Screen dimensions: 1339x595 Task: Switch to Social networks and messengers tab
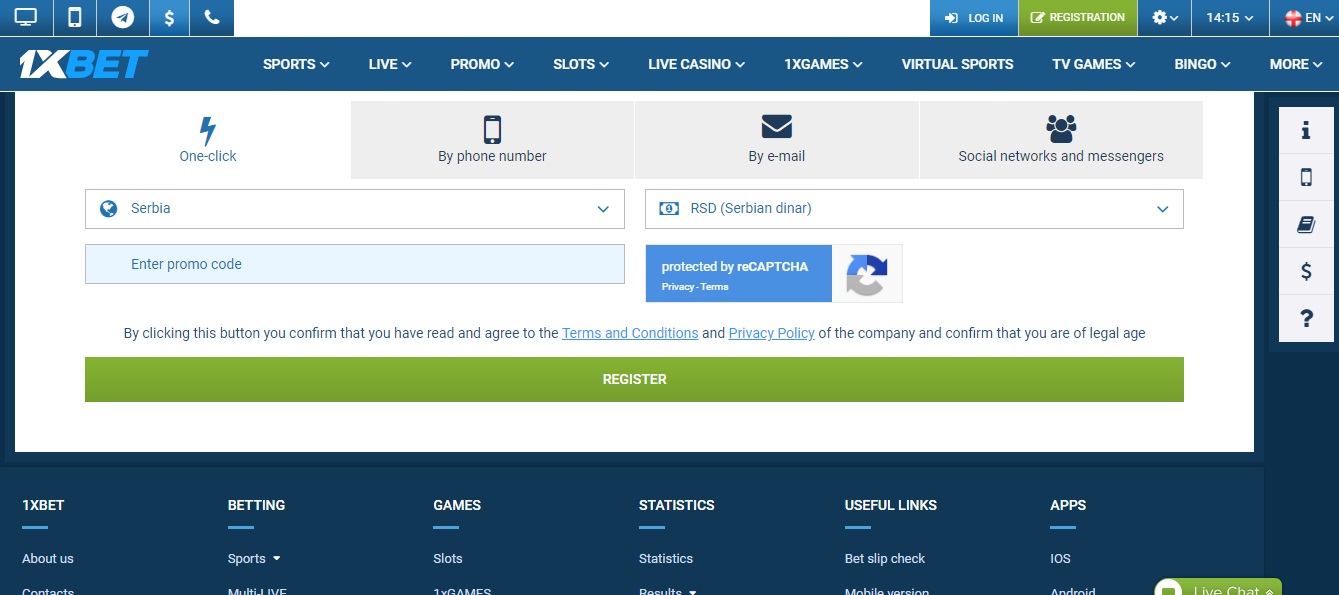[x=1061, y=140]
